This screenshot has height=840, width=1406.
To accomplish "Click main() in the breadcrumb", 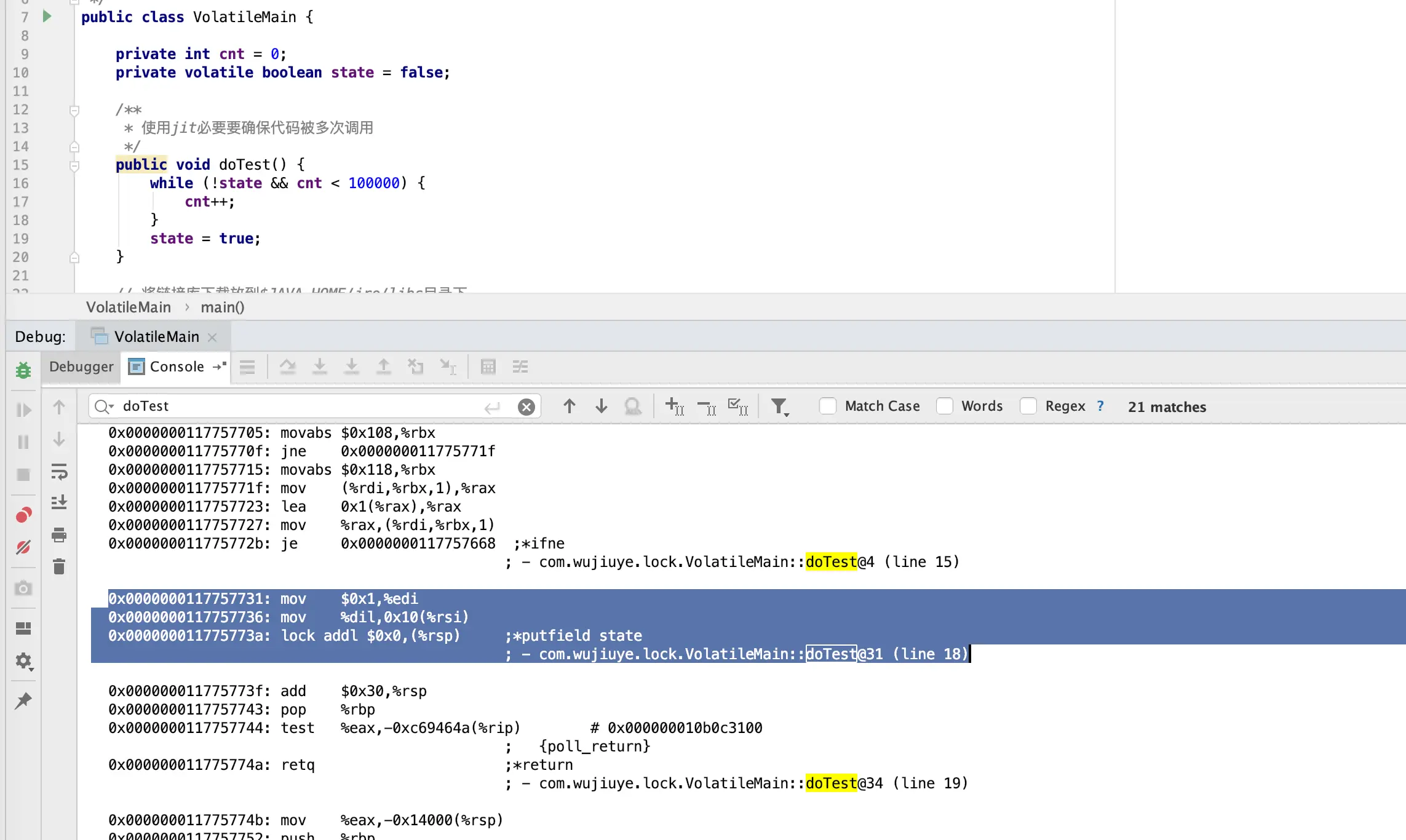I will pyautogui.click(x=222, y=307).
